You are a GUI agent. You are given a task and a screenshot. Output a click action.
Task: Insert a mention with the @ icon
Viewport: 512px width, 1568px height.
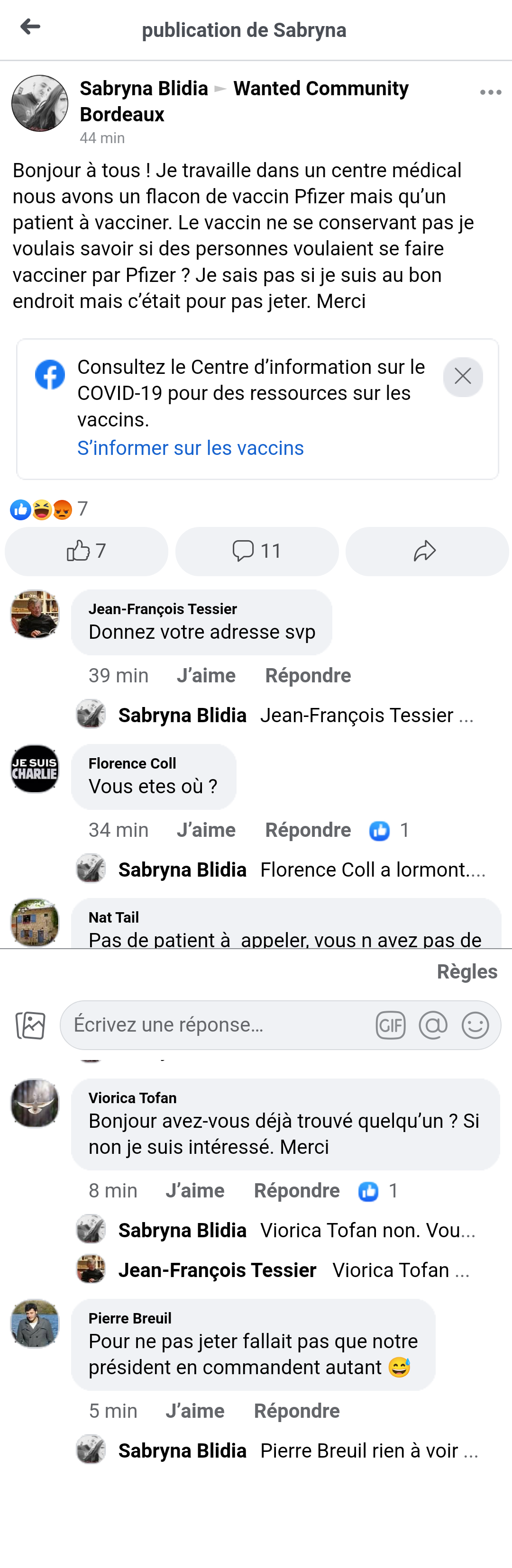pyautogui.click(x=433, y=1025)
